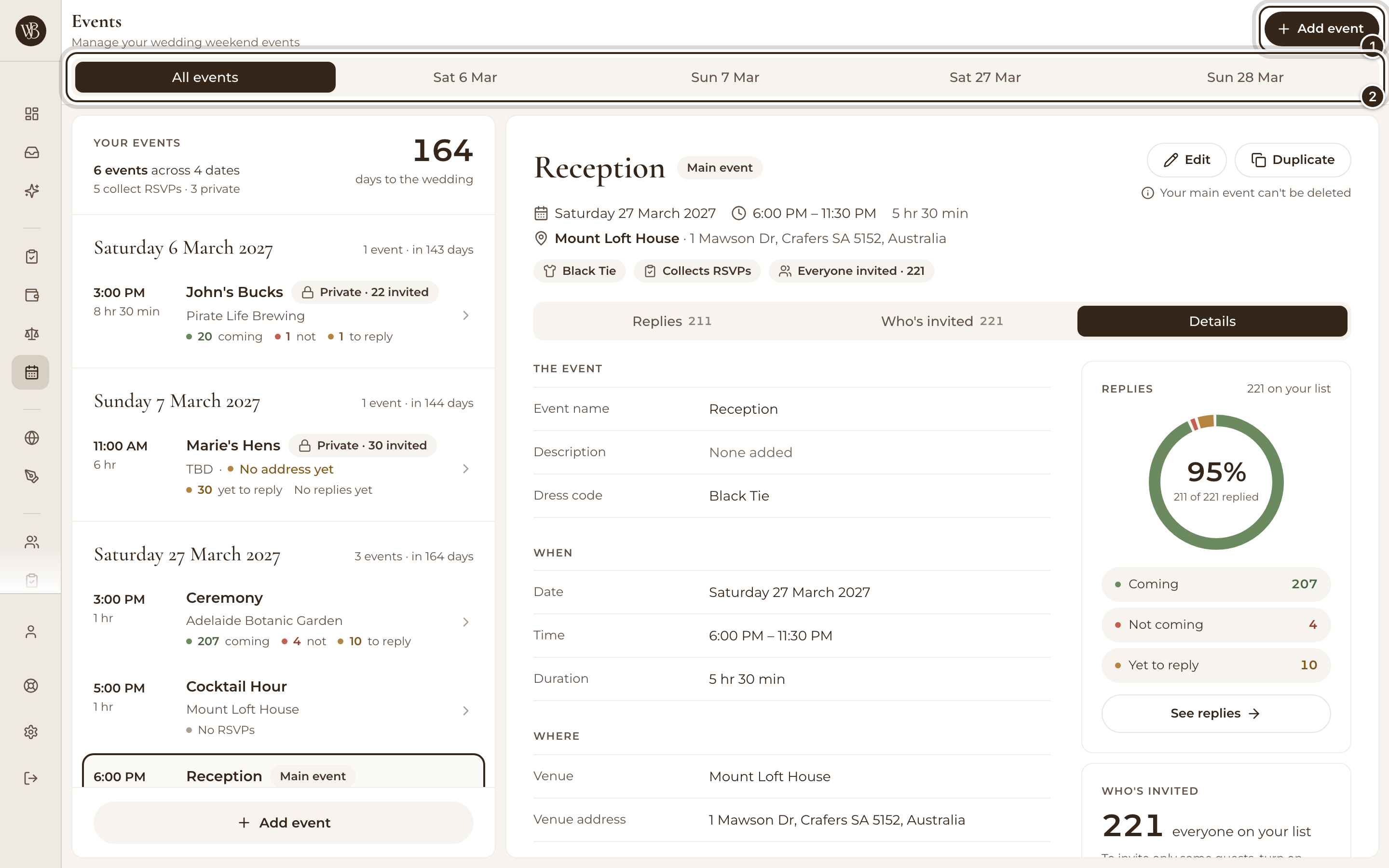Click the Collects RSVPs chip
1389x868 pixels.
[x=697, y=271]
